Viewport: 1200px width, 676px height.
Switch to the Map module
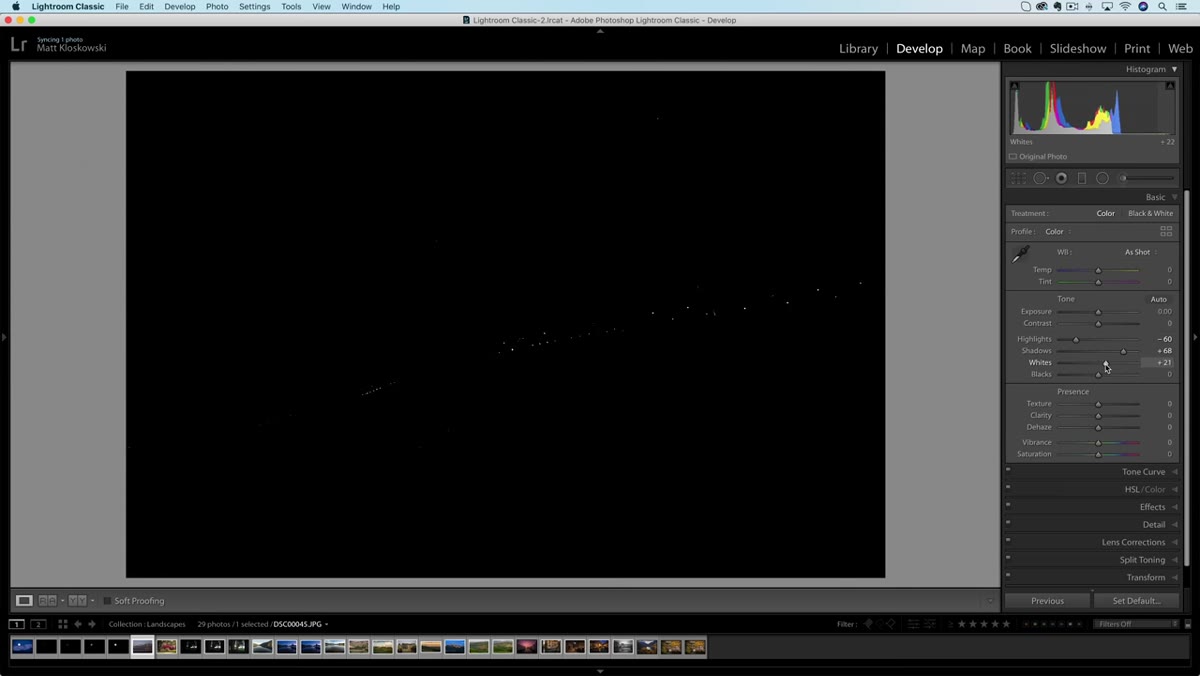coord(973,48)
